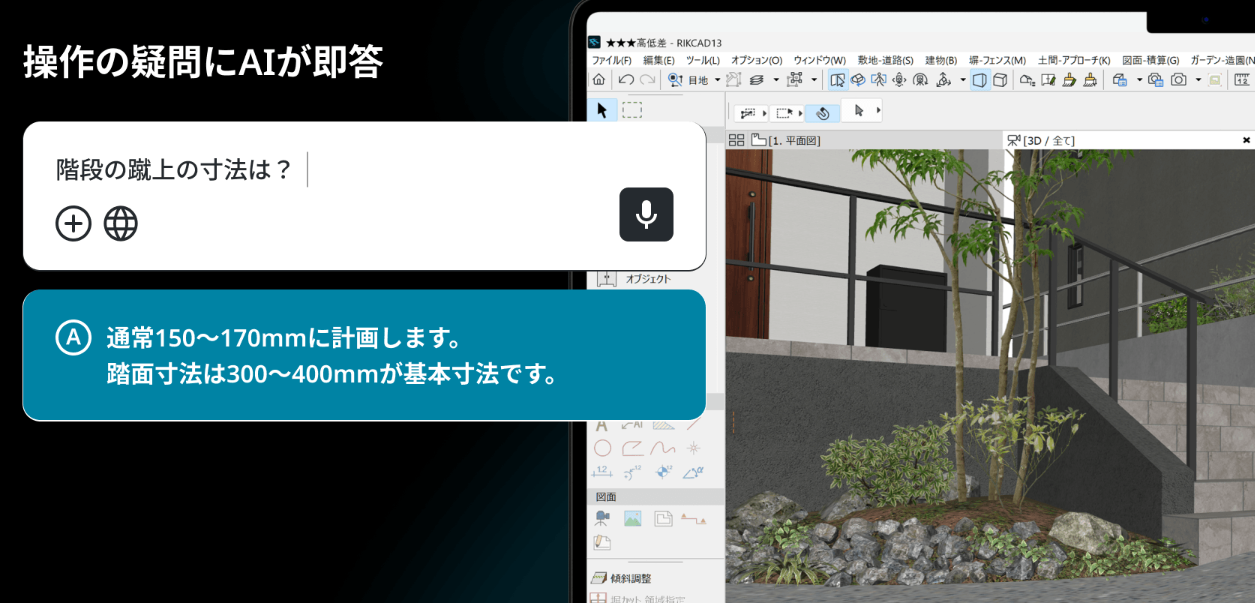
Task: Select the Spline curve tool
Action: 662,448
